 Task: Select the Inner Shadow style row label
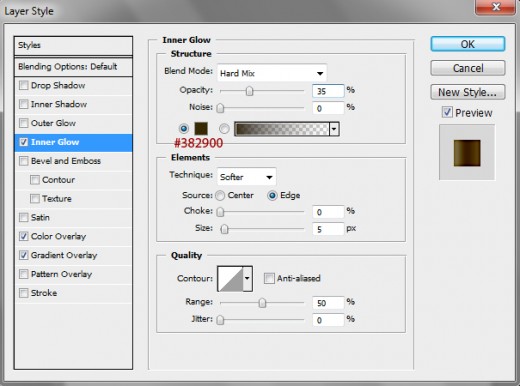pyautogui.click(x=59, y=104)
